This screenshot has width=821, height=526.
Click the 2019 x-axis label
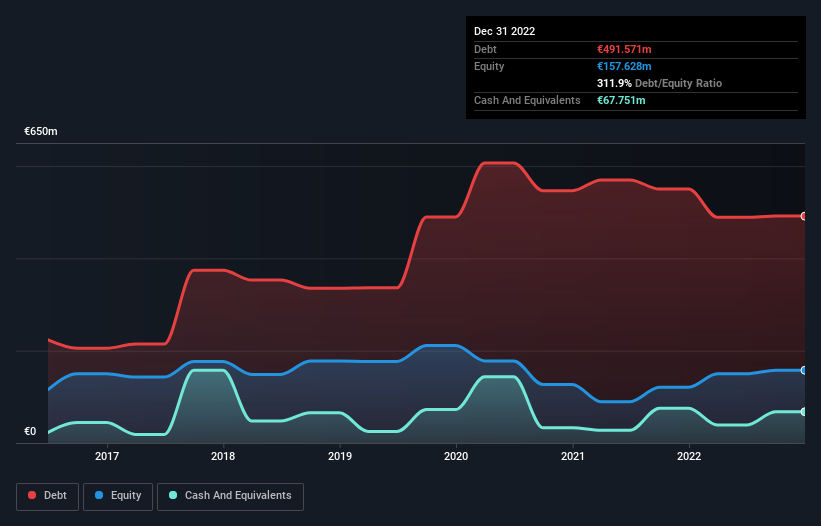pos(340,456)
